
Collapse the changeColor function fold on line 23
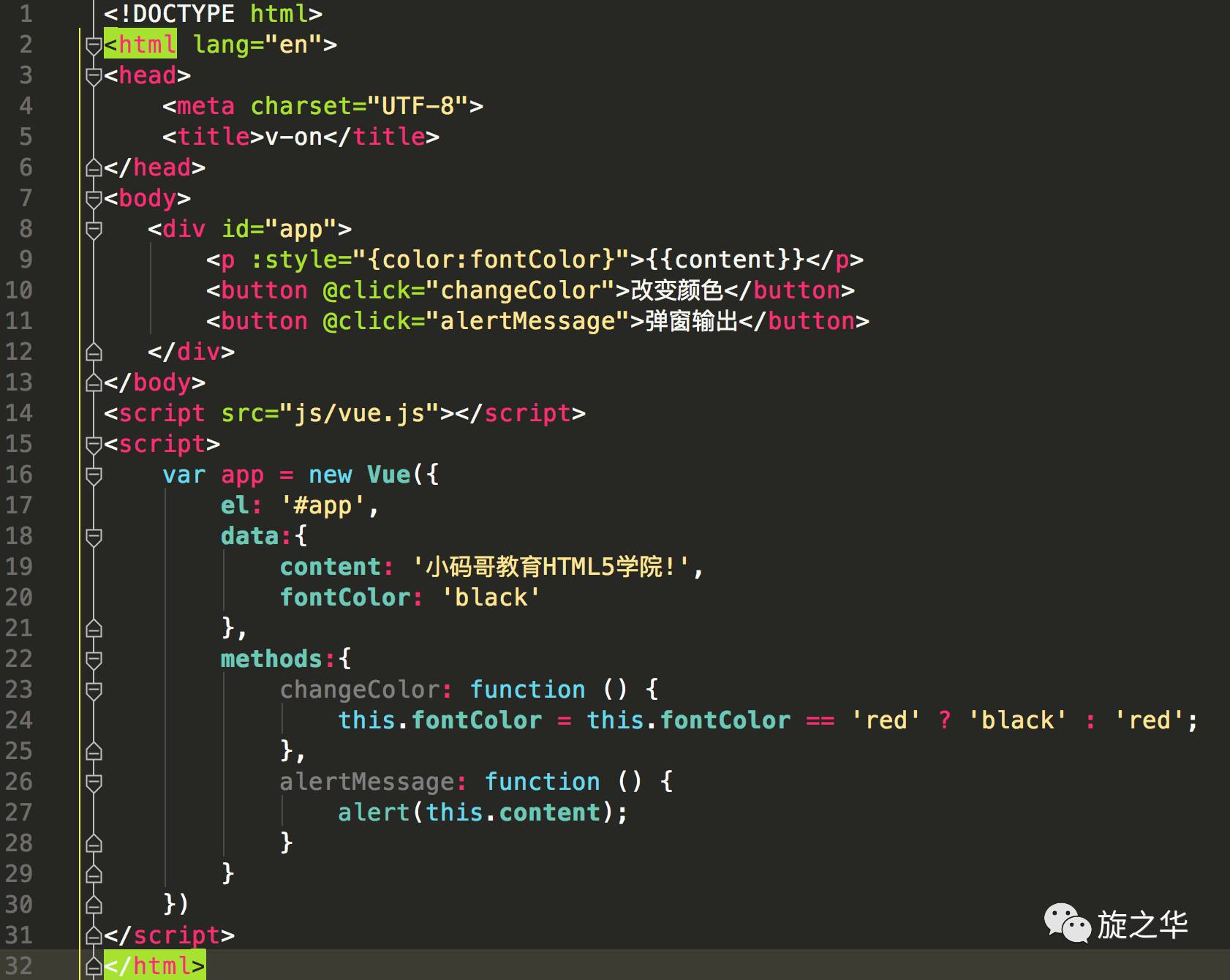(94, 690)
